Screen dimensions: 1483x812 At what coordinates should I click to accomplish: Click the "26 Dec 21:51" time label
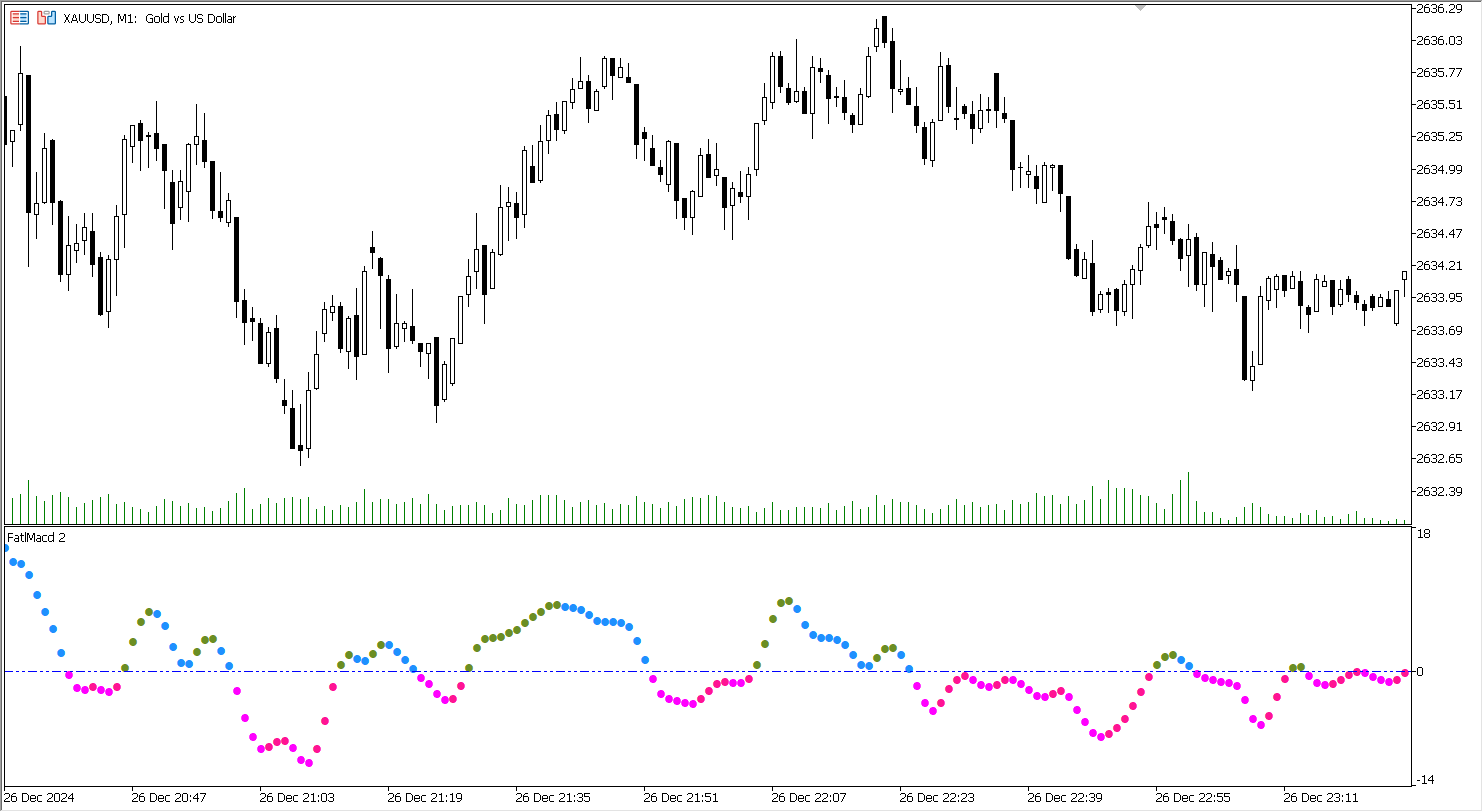681,799
